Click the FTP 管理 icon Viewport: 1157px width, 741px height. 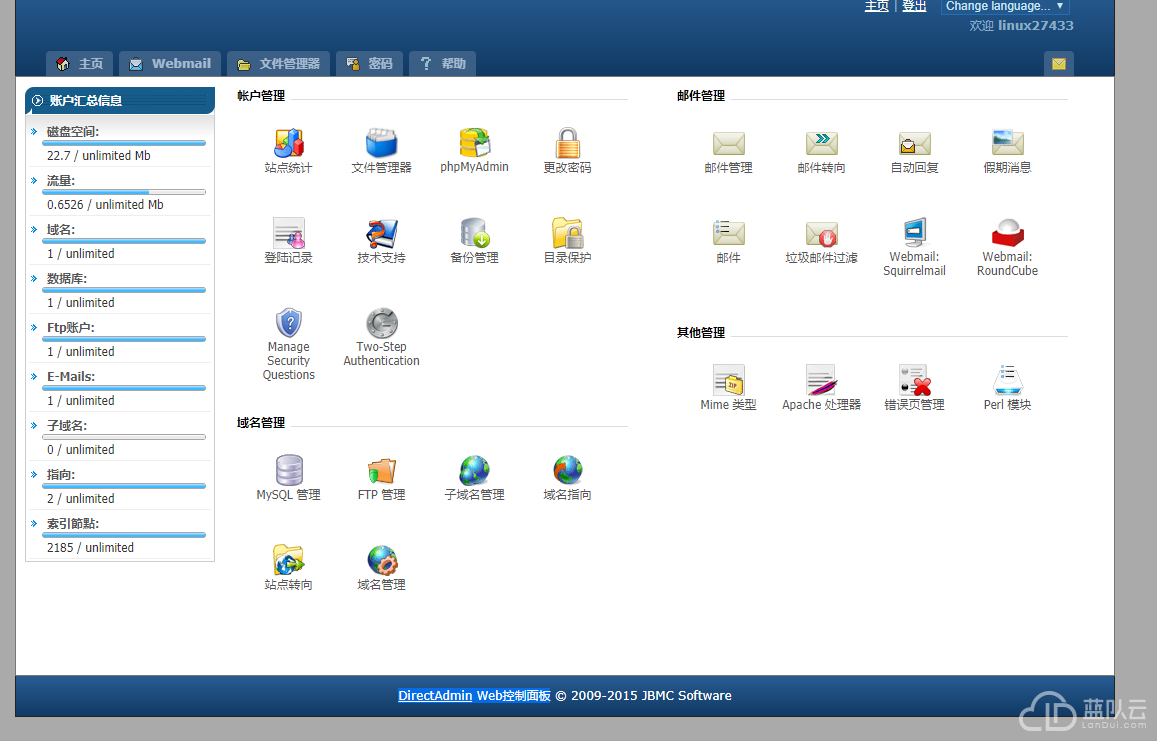tap(381, 471)
